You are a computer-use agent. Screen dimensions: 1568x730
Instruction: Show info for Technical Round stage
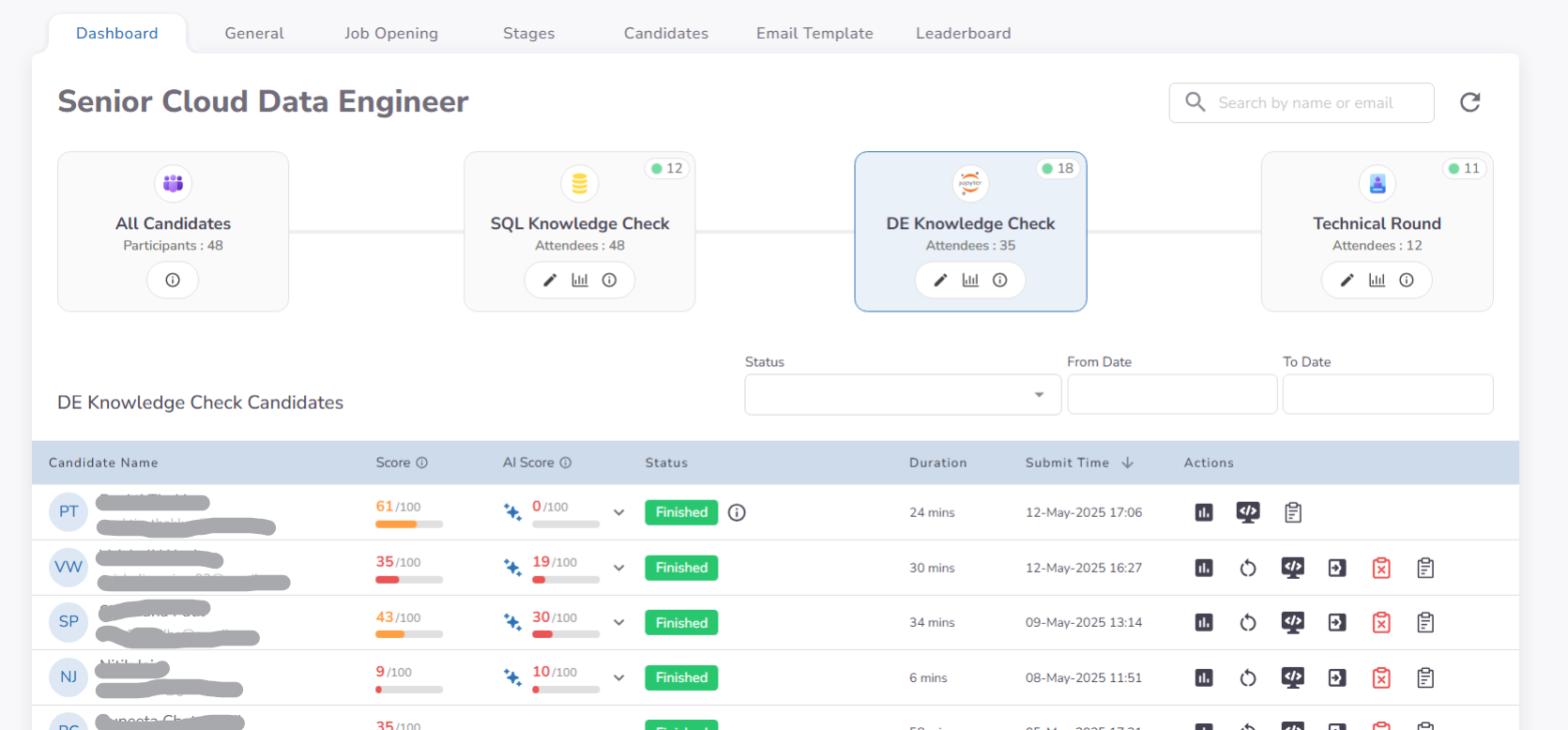pos(1407,280)
